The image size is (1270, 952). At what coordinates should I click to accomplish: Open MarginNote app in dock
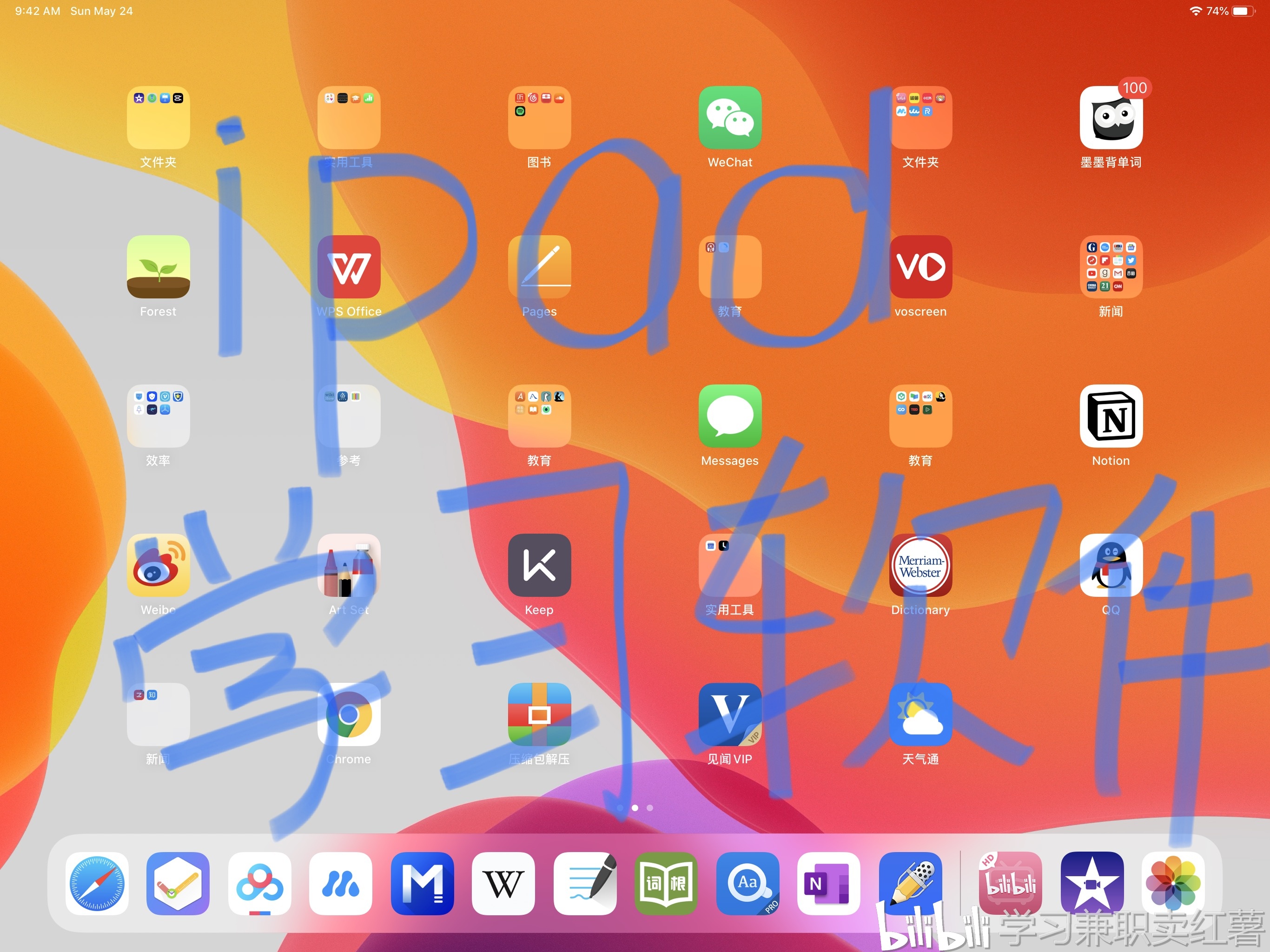pyautogui.click(x=422, y=884)
